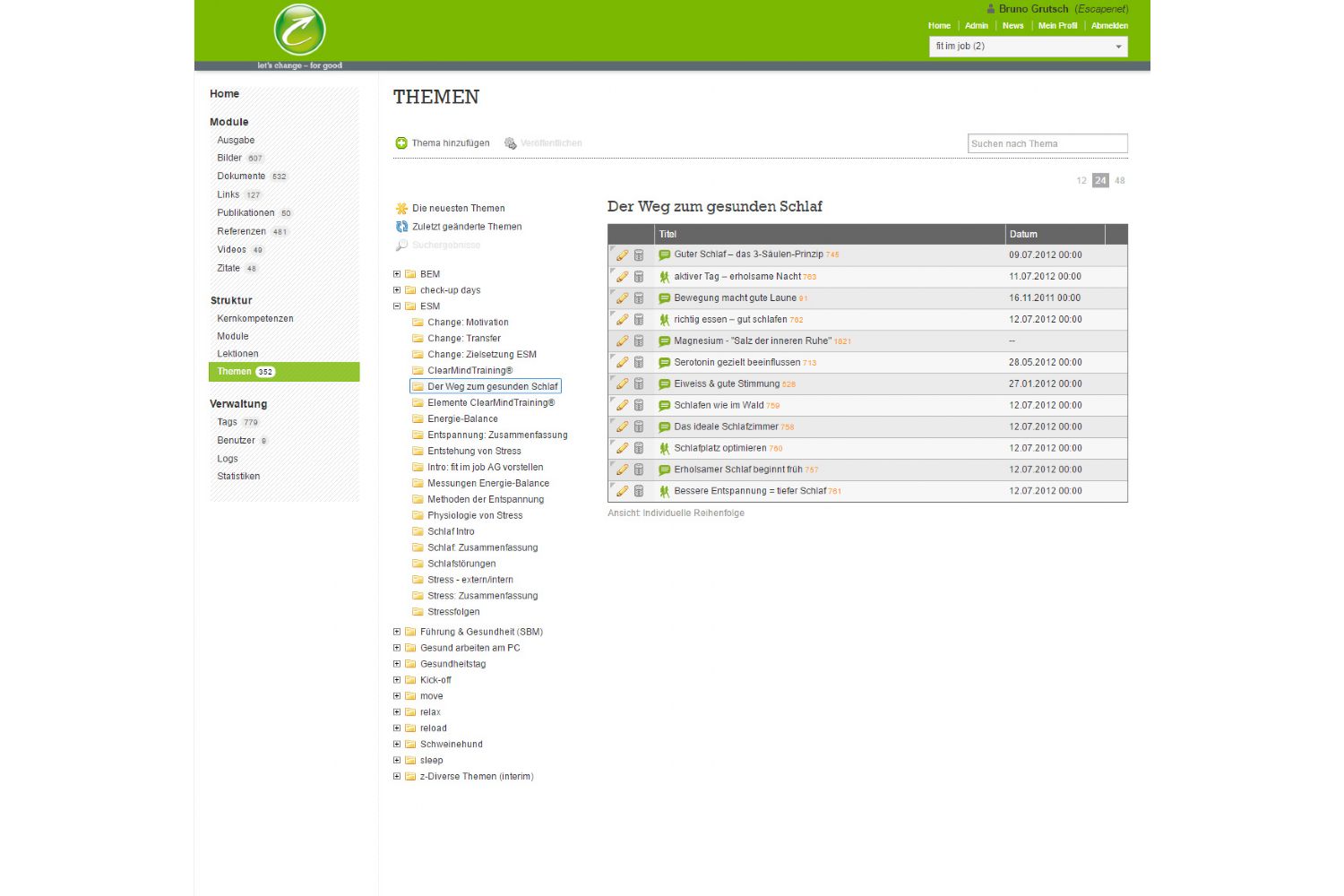
Task: Expand the BEM folder in tree
Action: tap(397, 274)
